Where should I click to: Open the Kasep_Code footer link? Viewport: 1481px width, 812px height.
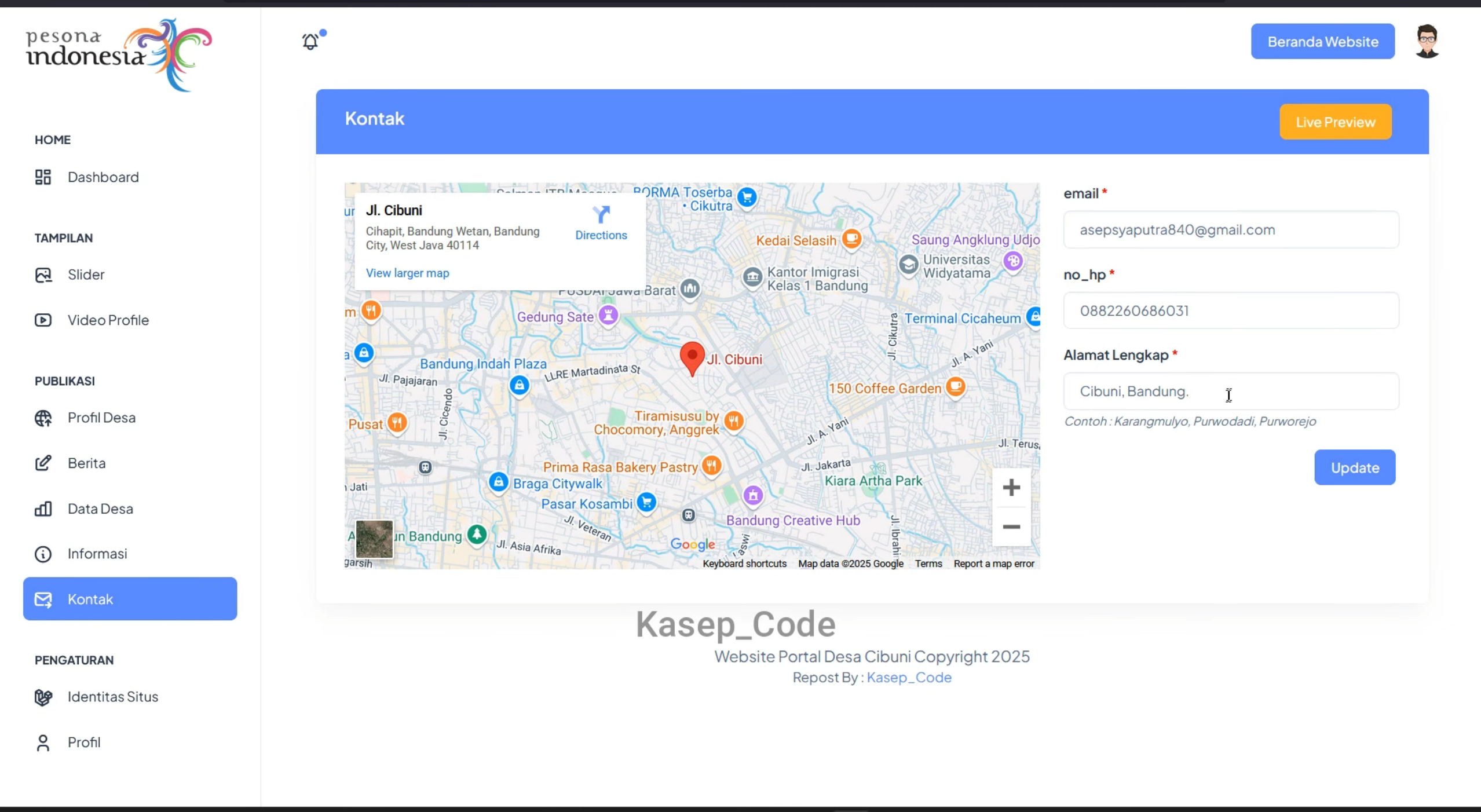click(909, 677)
